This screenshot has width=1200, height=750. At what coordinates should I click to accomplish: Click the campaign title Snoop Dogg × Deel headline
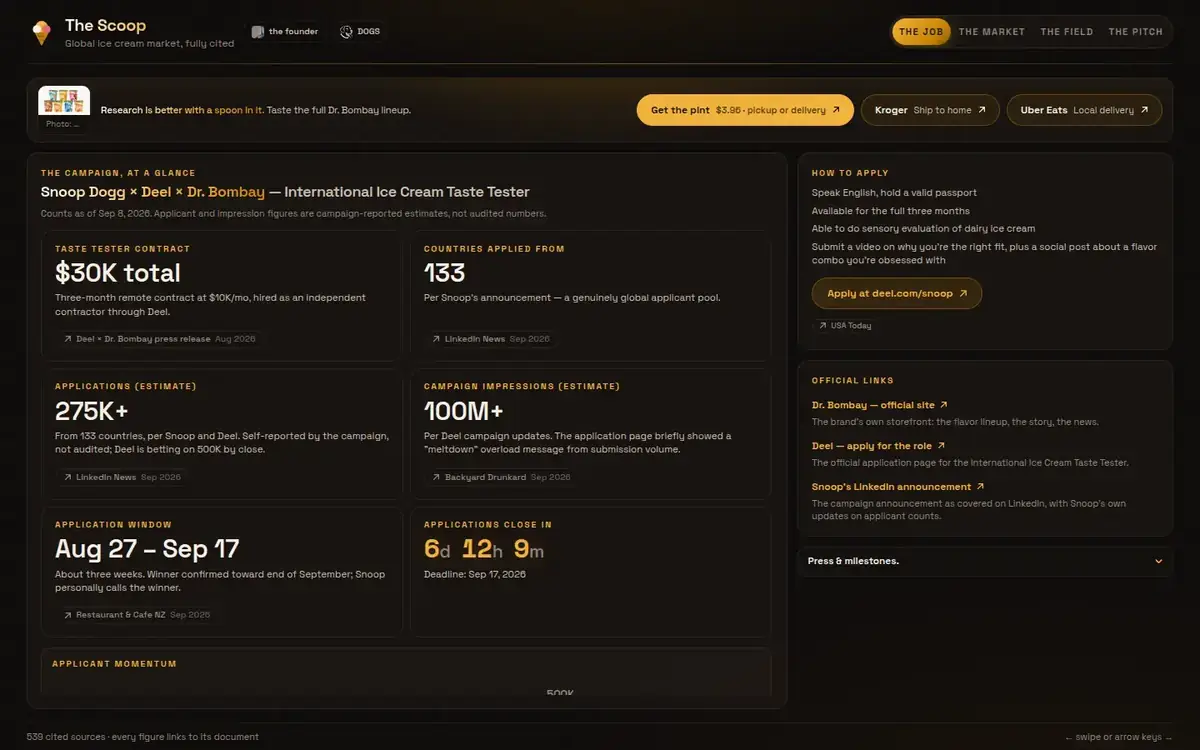(285, 192)
